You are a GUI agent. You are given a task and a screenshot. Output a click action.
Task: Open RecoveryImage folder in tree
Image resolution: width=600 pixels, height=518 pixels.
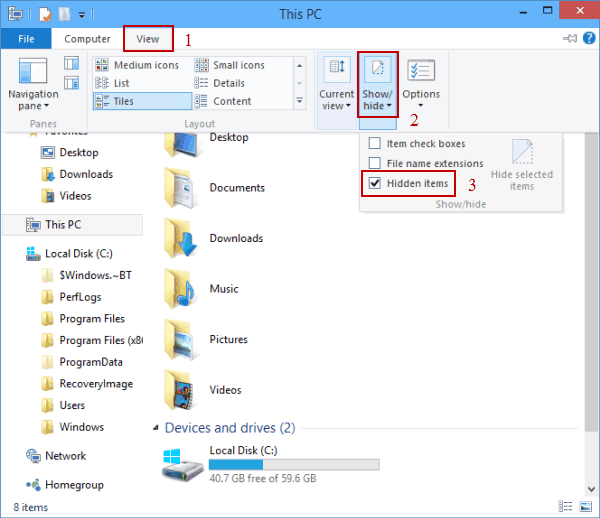point(87,384)
